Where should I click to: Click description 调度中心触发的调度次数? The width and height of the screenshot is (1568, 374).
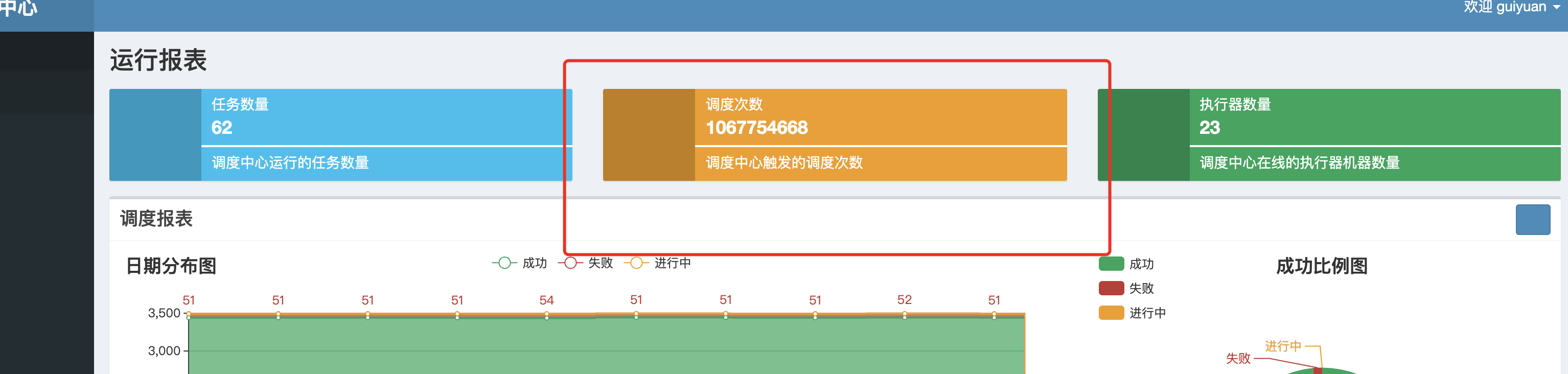(784, 162)
